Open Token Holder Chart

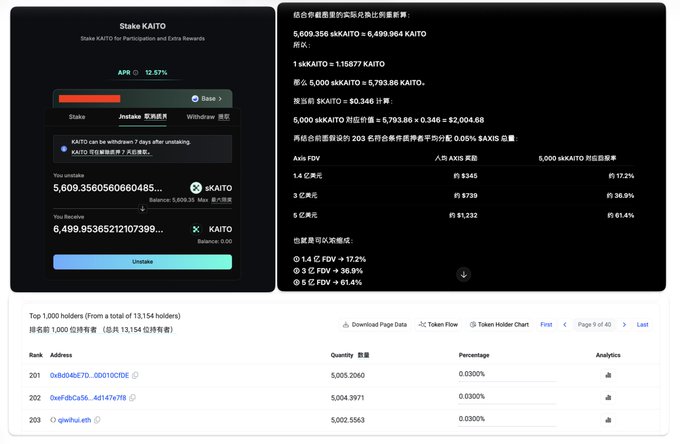pyautogui.click(x=499, y=324)
